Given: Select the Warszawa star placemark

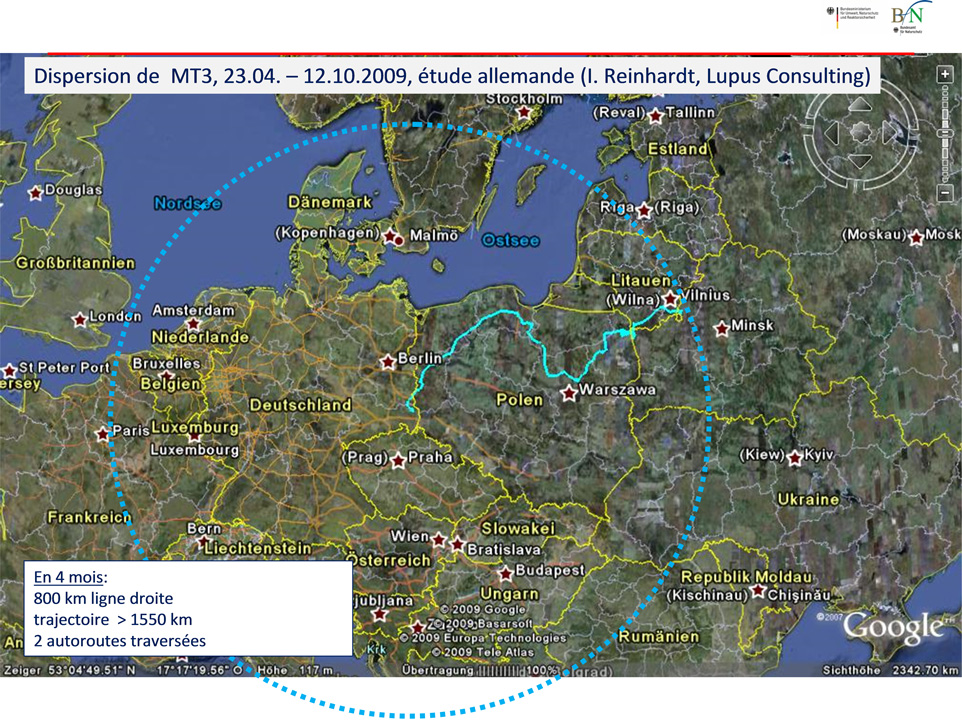Looking at the screenshot, I should pos(569,393).
